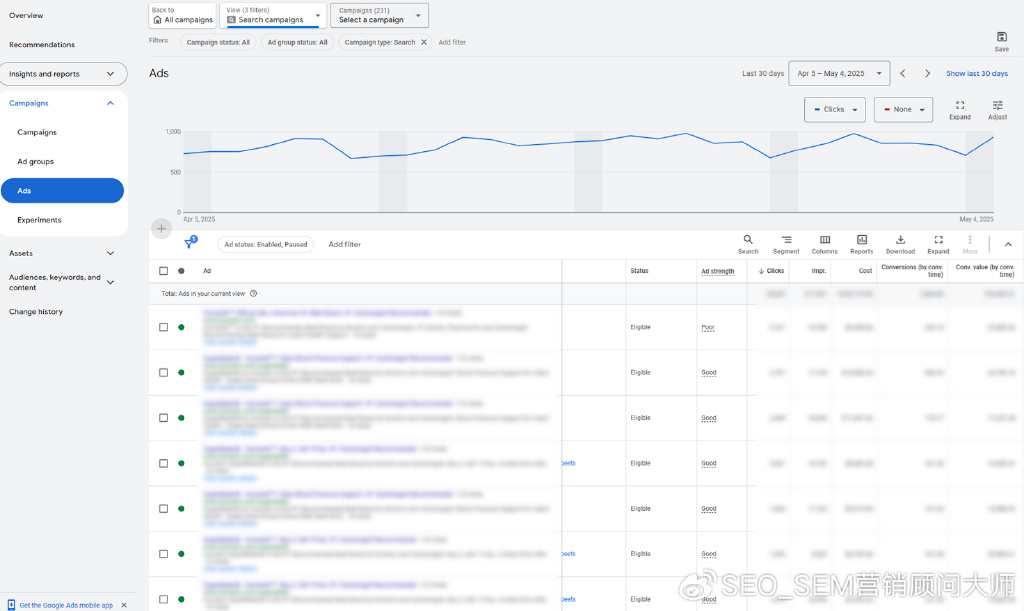Check the sixth ad row checkbox

point(164,554)
